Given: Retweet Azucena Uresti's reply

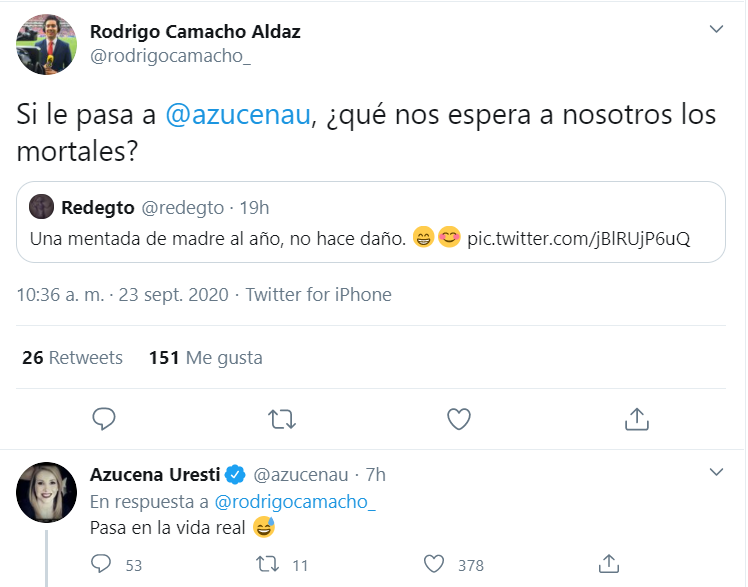Looking at the screenshot, I should 267,564.
